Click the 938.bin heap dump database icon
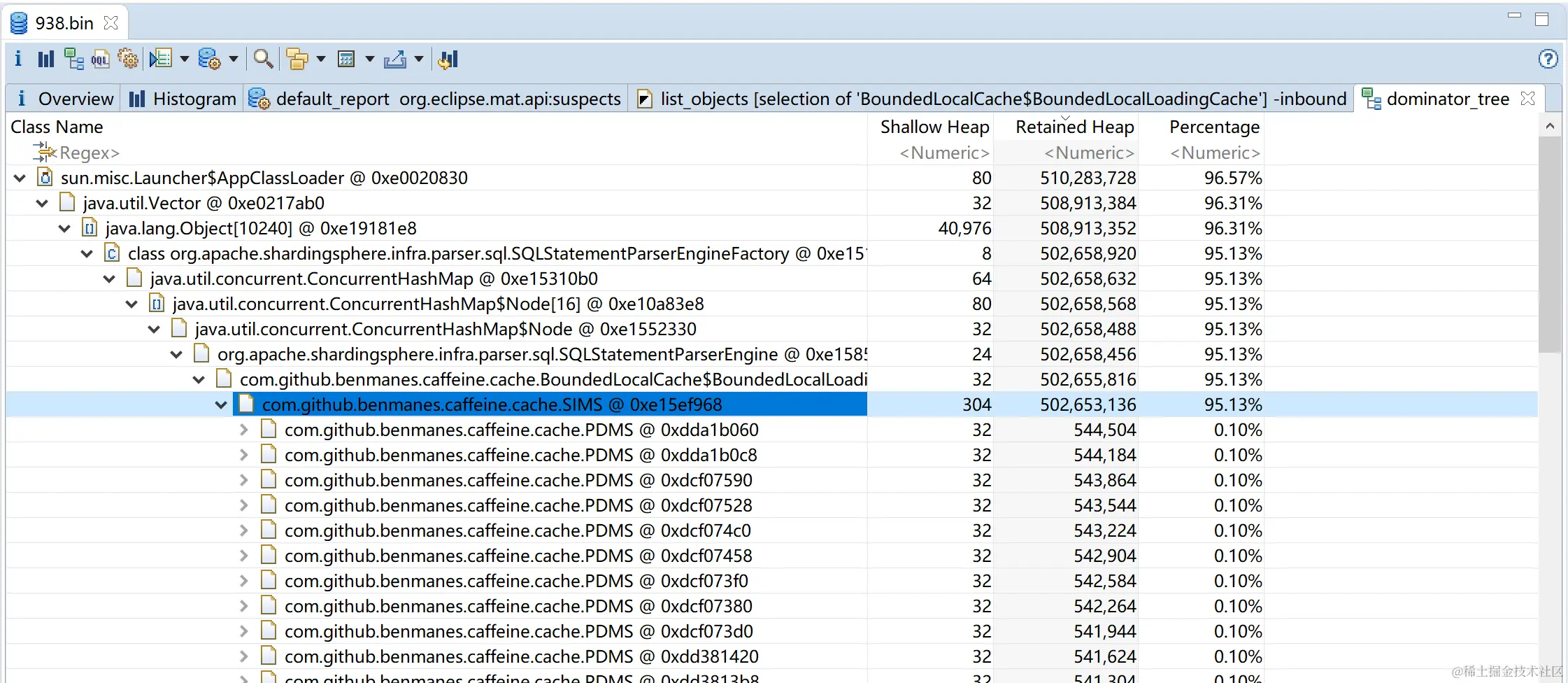This screenshot has height=683, width=1568. pyautogui.click(x=19, y=23)
